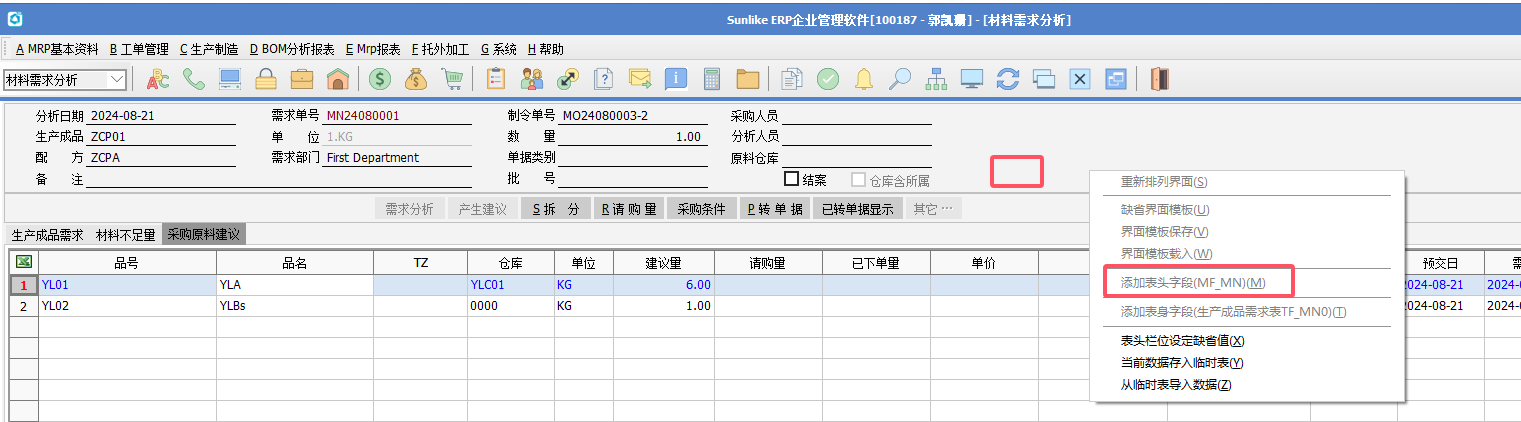The width and height of the screenshot is (1521, 422).
Task: Click the exit door icon
Action: coord(1159,79)
